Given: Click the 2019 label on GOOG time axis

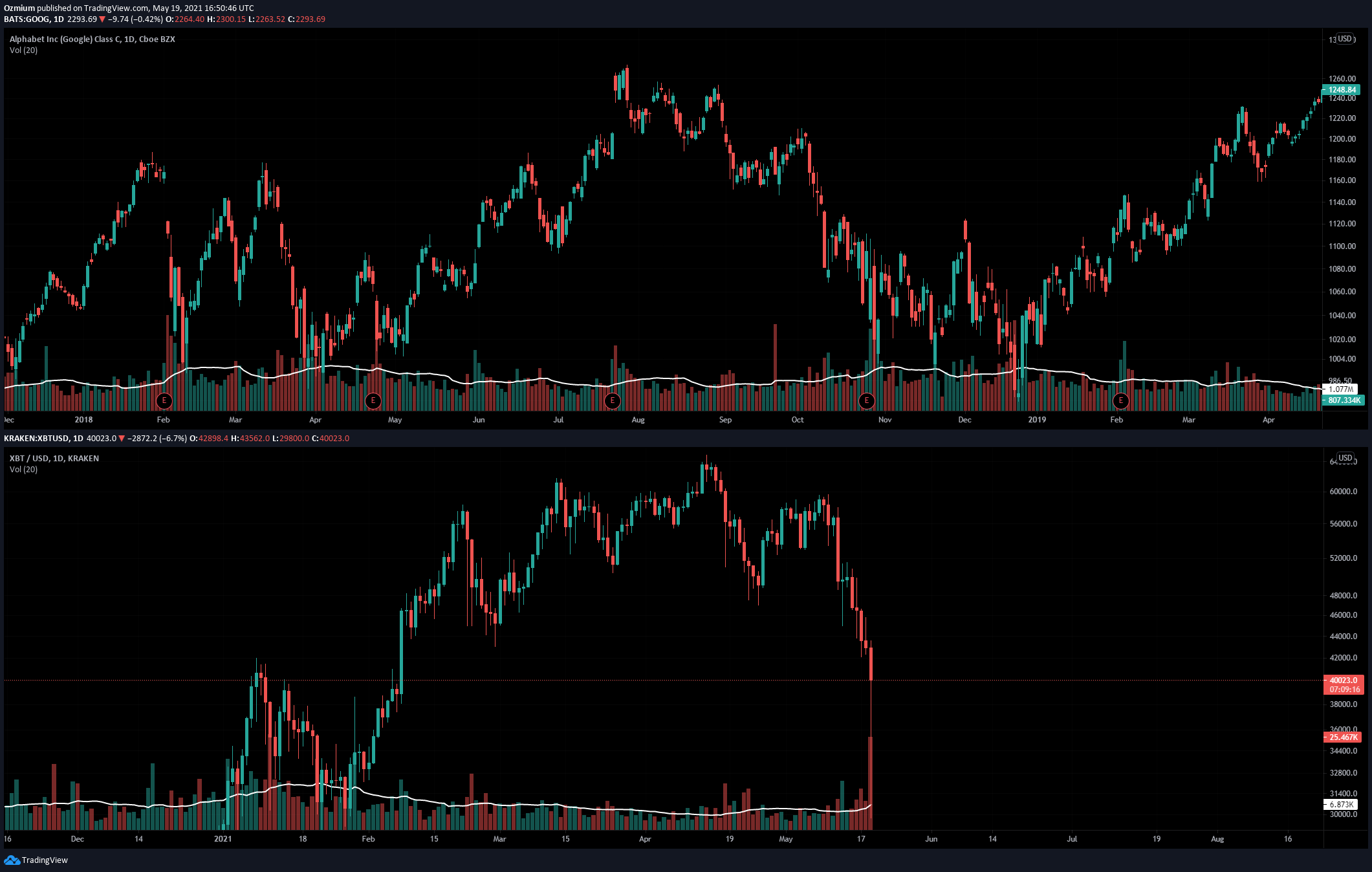Looking at the screenshot, I should click(x=1037, y=419).
